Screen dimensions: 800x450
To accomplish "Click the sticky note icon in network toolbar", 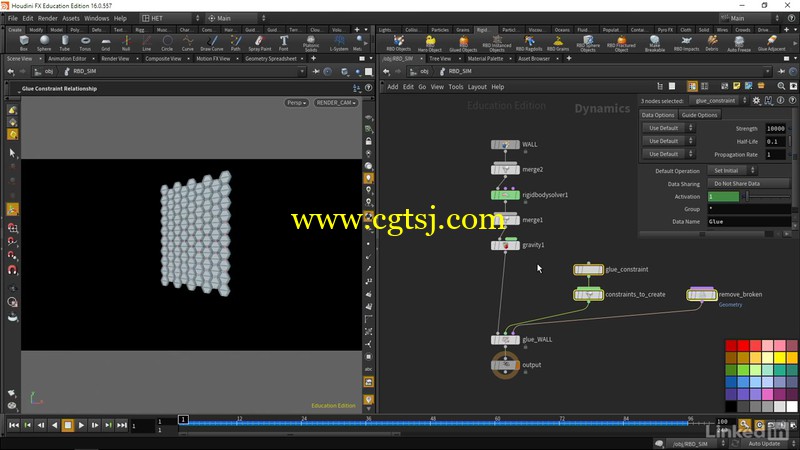I will tap(736, 86).
